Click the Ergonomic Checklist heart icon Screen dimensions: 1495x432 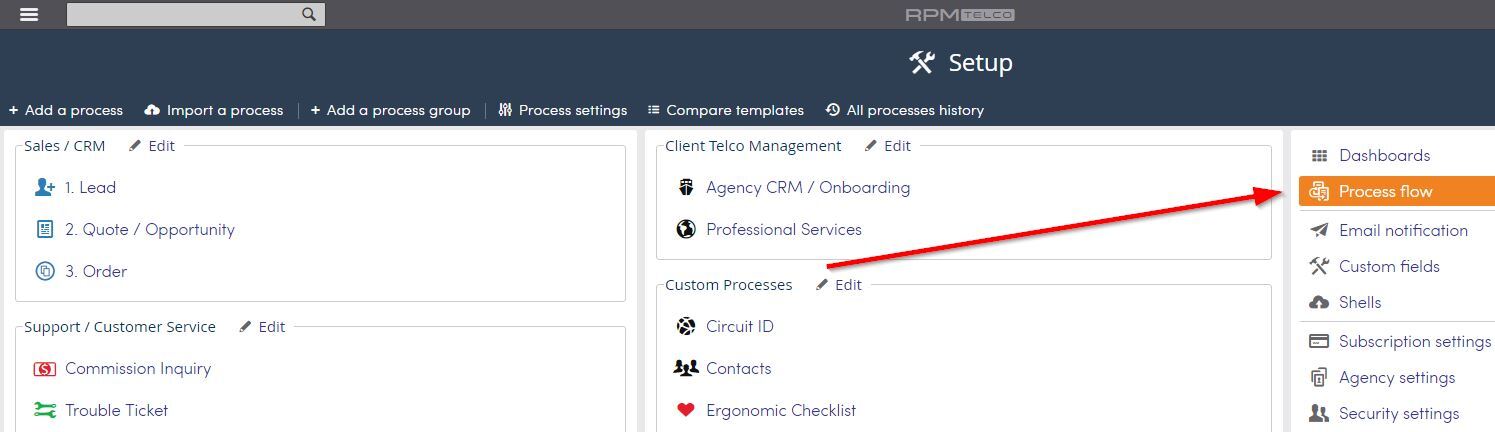click(x=686, y=410)
